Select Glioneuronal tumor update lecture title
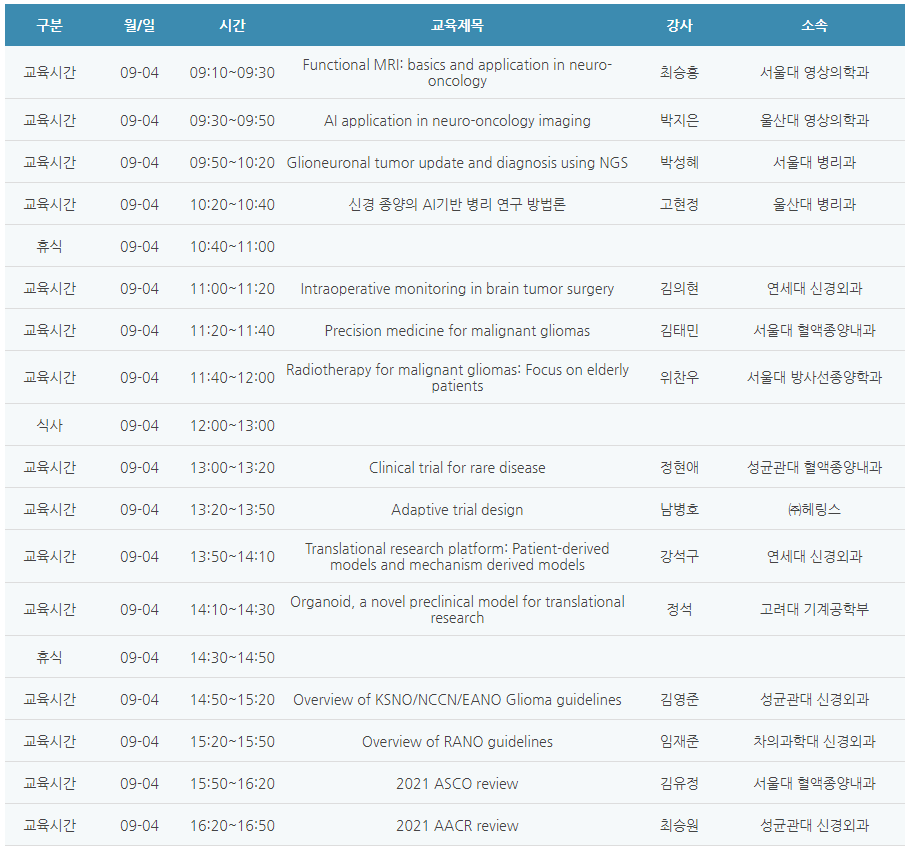This screenshot has height=856, width=913. [457, 162]
